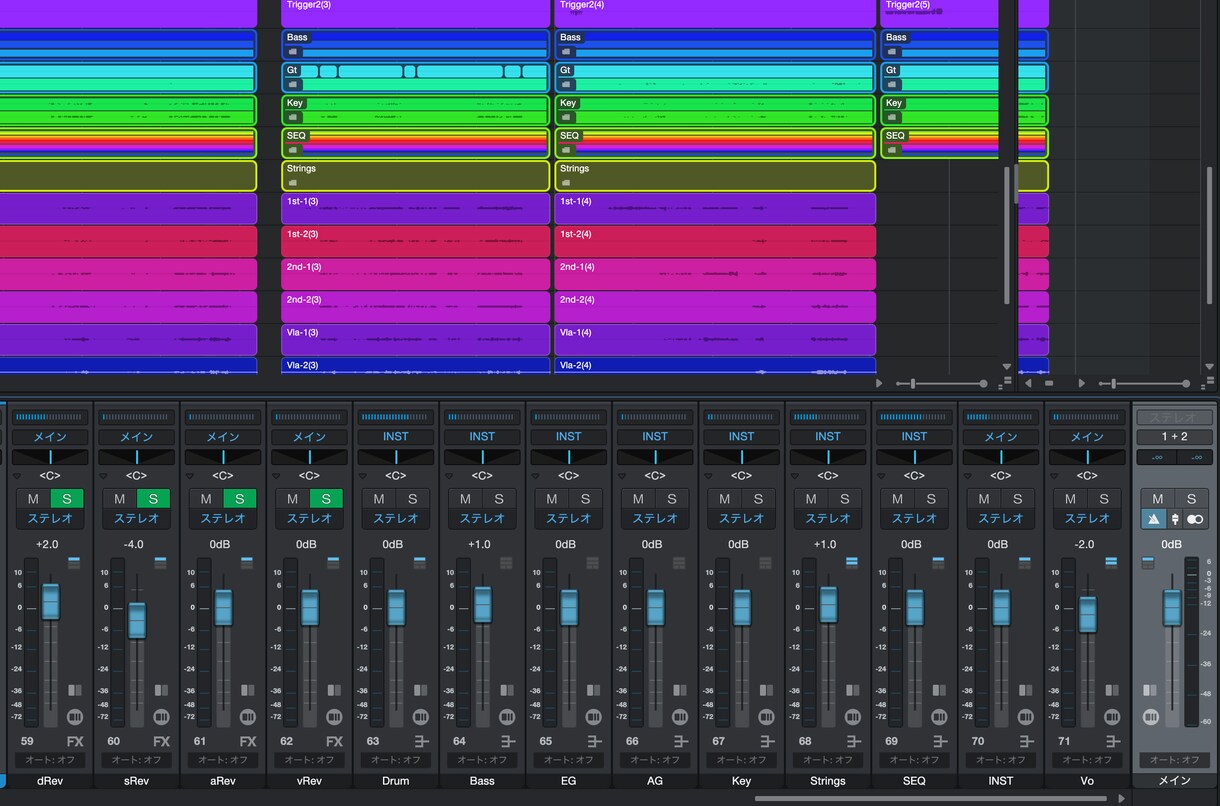The height and width of the screenshot is (806, 1220).
Task: Open the round channel editor icon on メイン channel
Action: [x=1151, y=716]
